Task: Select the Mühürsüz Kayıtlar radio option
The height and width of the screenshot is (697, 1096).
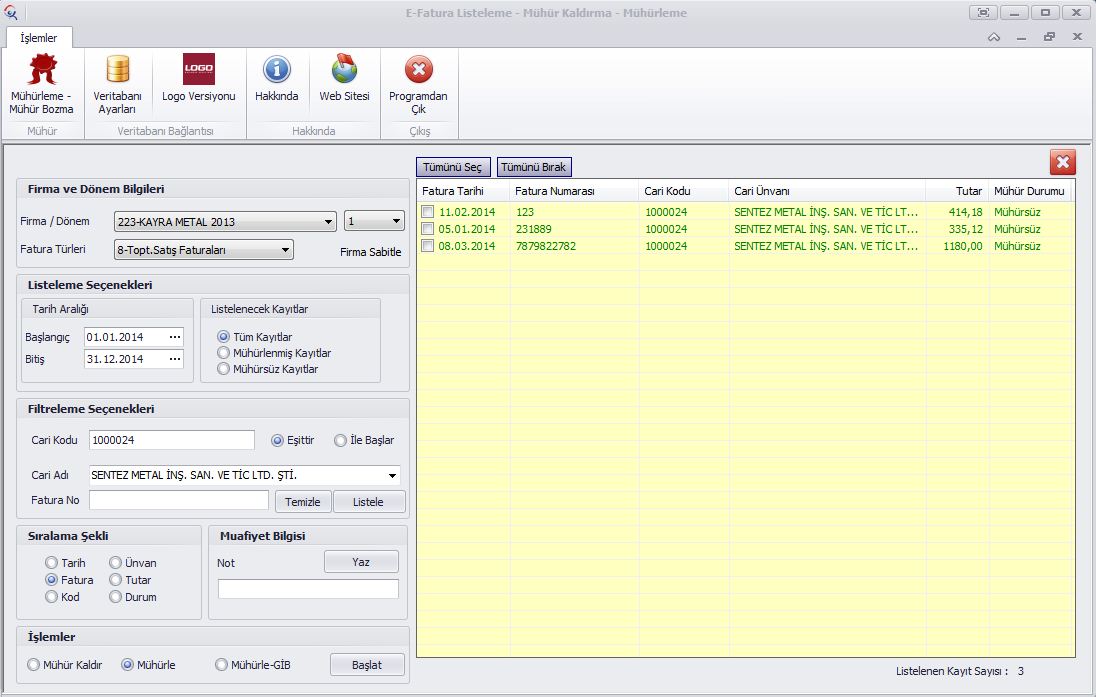Action: point(224,369)
